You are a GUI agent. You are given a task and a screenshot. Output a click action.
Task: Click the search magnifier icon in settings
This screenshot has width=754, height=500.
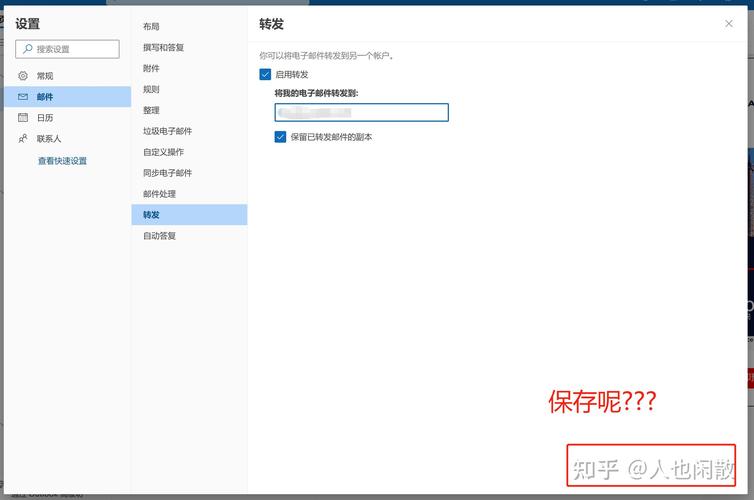[x=27, y=49]
